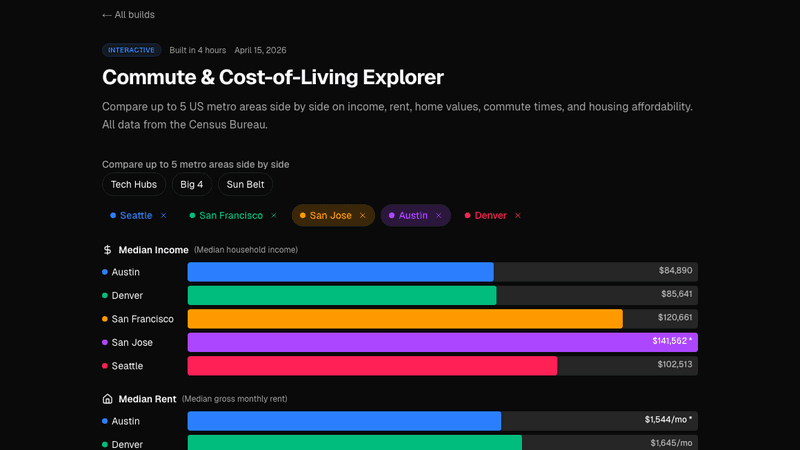
Task: Click the Austin blue rent bar
Action: point(344,421)
